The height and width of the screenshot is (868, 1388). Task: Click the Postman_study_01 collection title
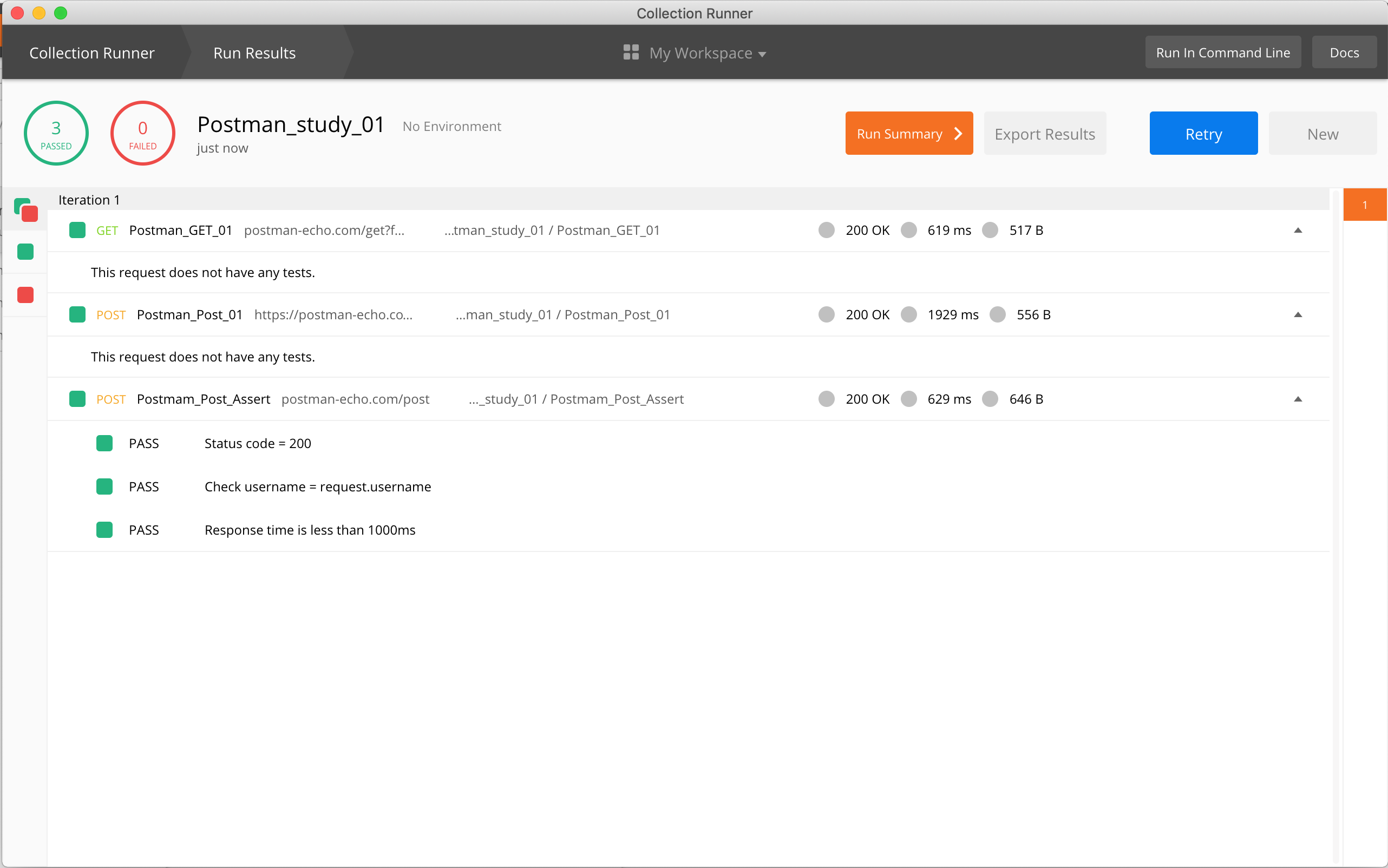291,124
